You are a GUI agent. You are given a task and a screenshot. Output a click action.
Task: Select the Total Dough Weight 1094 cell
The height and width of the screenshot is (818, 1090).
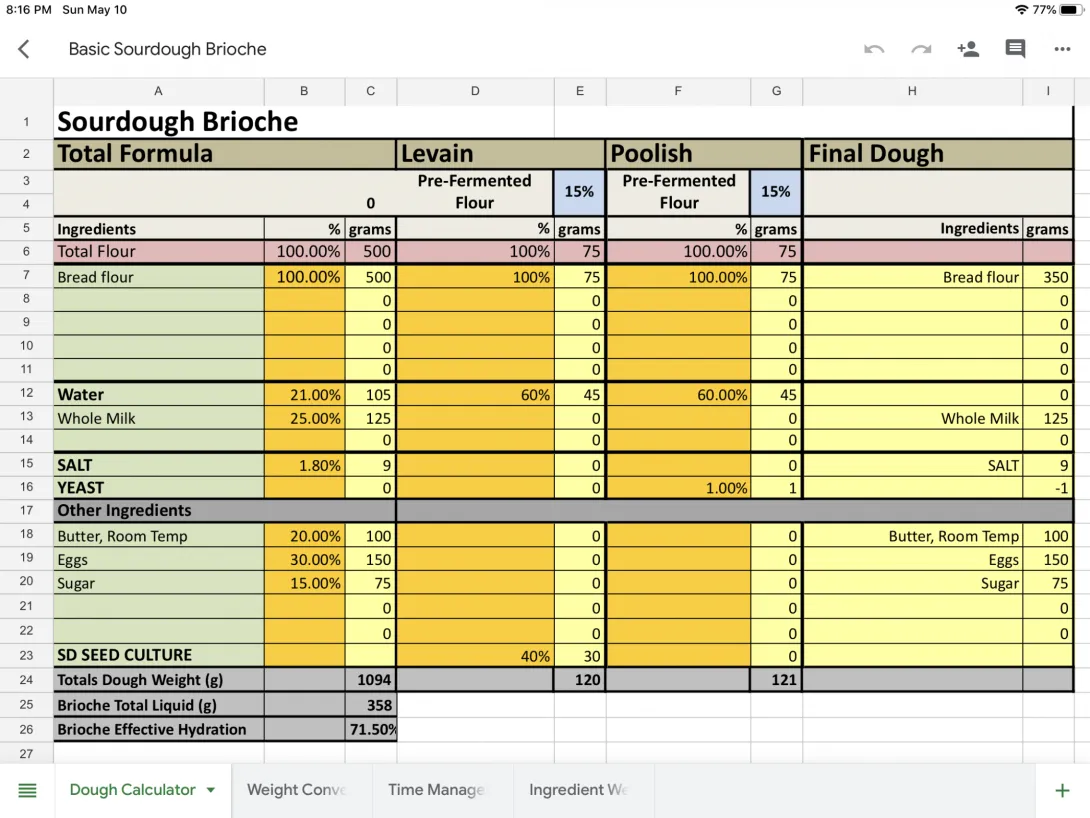click(371, 680)
